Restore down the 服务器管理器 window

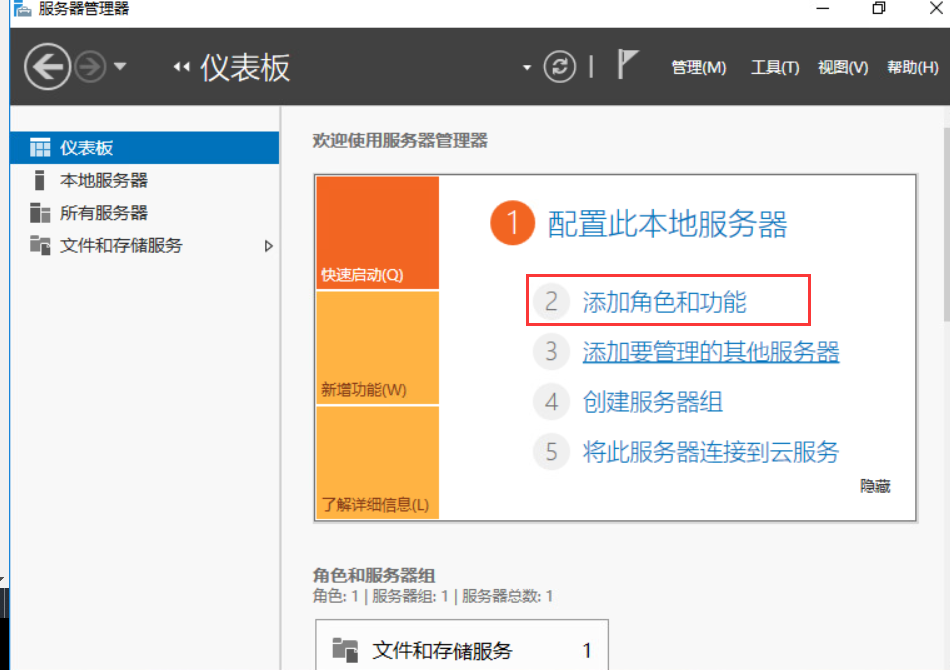(x=879, y=8)
